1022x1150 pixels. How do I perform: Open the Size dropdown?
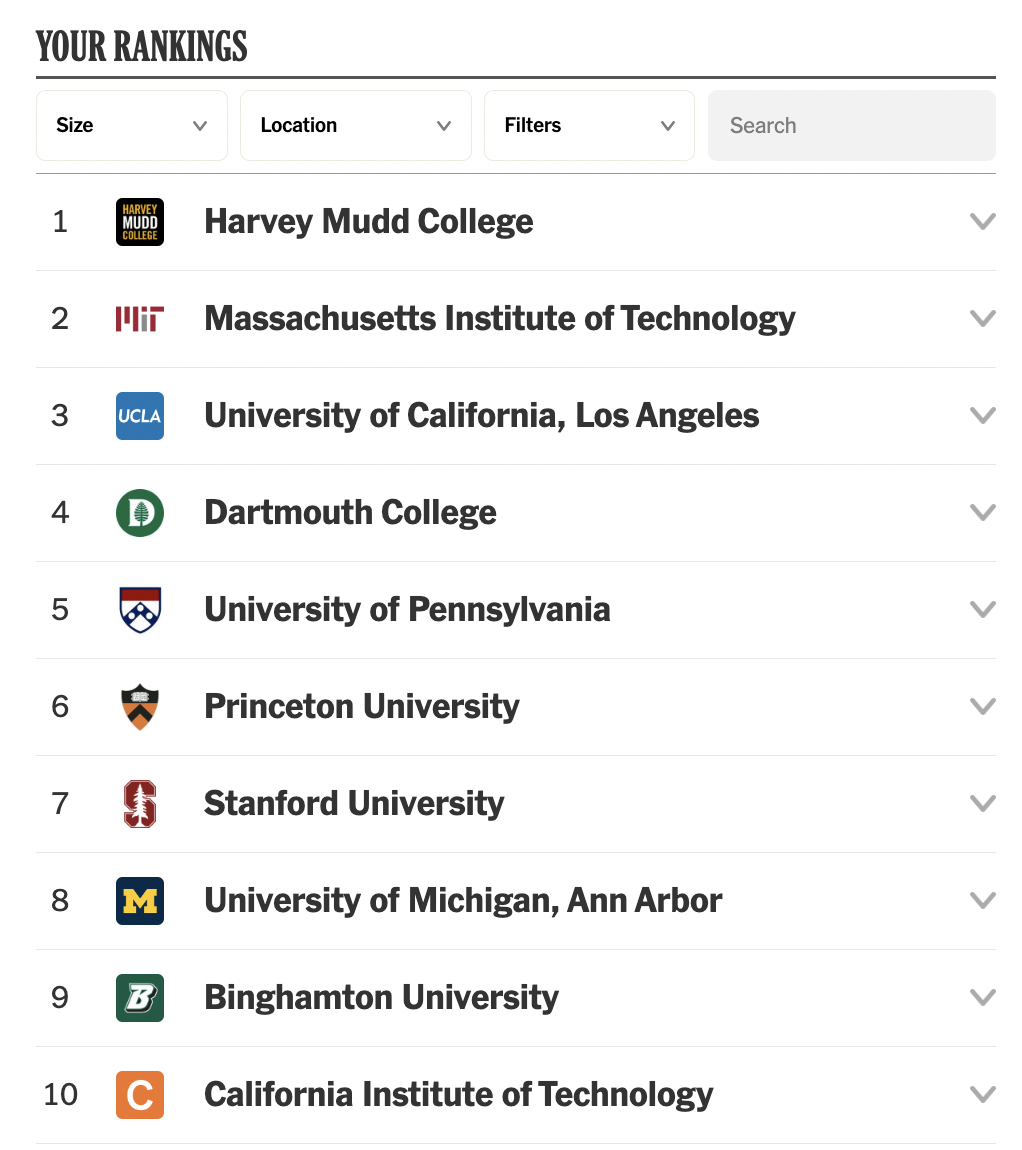pyautogui.click(x=132, y=126)
